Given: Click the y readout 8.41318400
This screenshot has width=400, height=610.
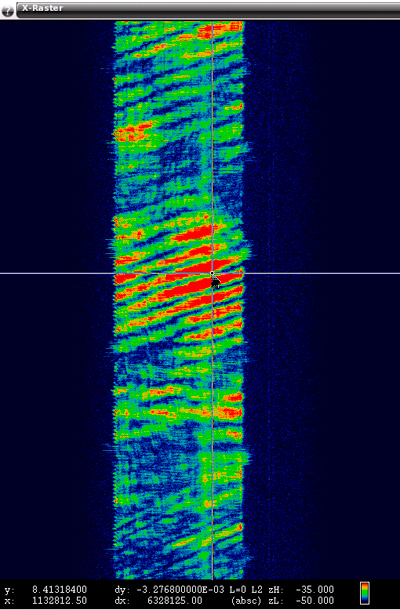Looking at the screenshot, I should click(x=60, y=590).
